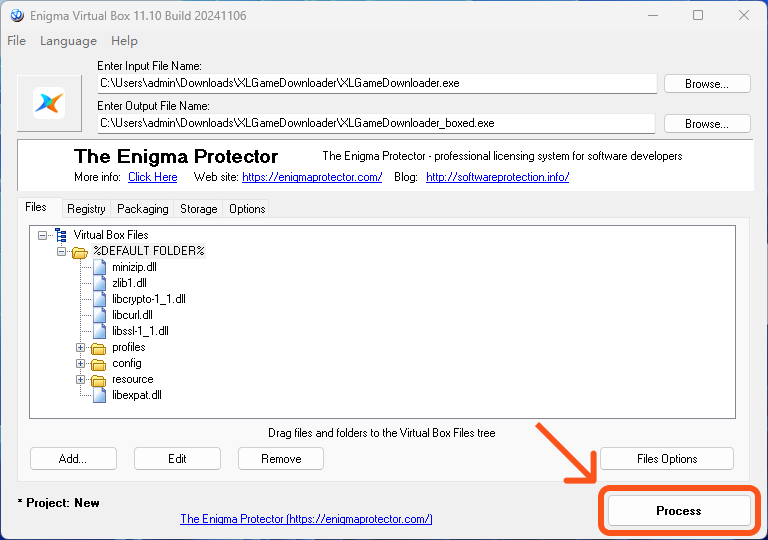Select the Virtual Box Files label
The height and width of the screenshot is (540, 768).
coord(111,235)
